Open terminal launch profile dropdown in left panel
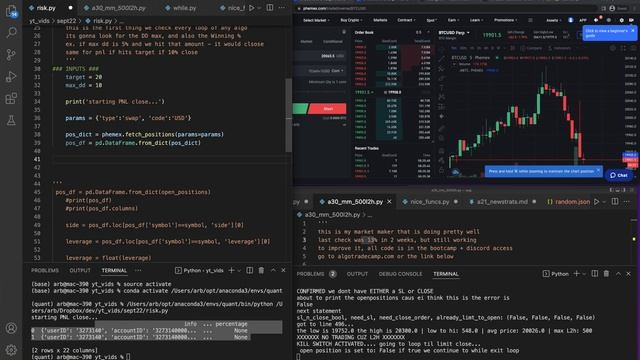640x360 pixels. pyautogui.click(x=239, y=270)
